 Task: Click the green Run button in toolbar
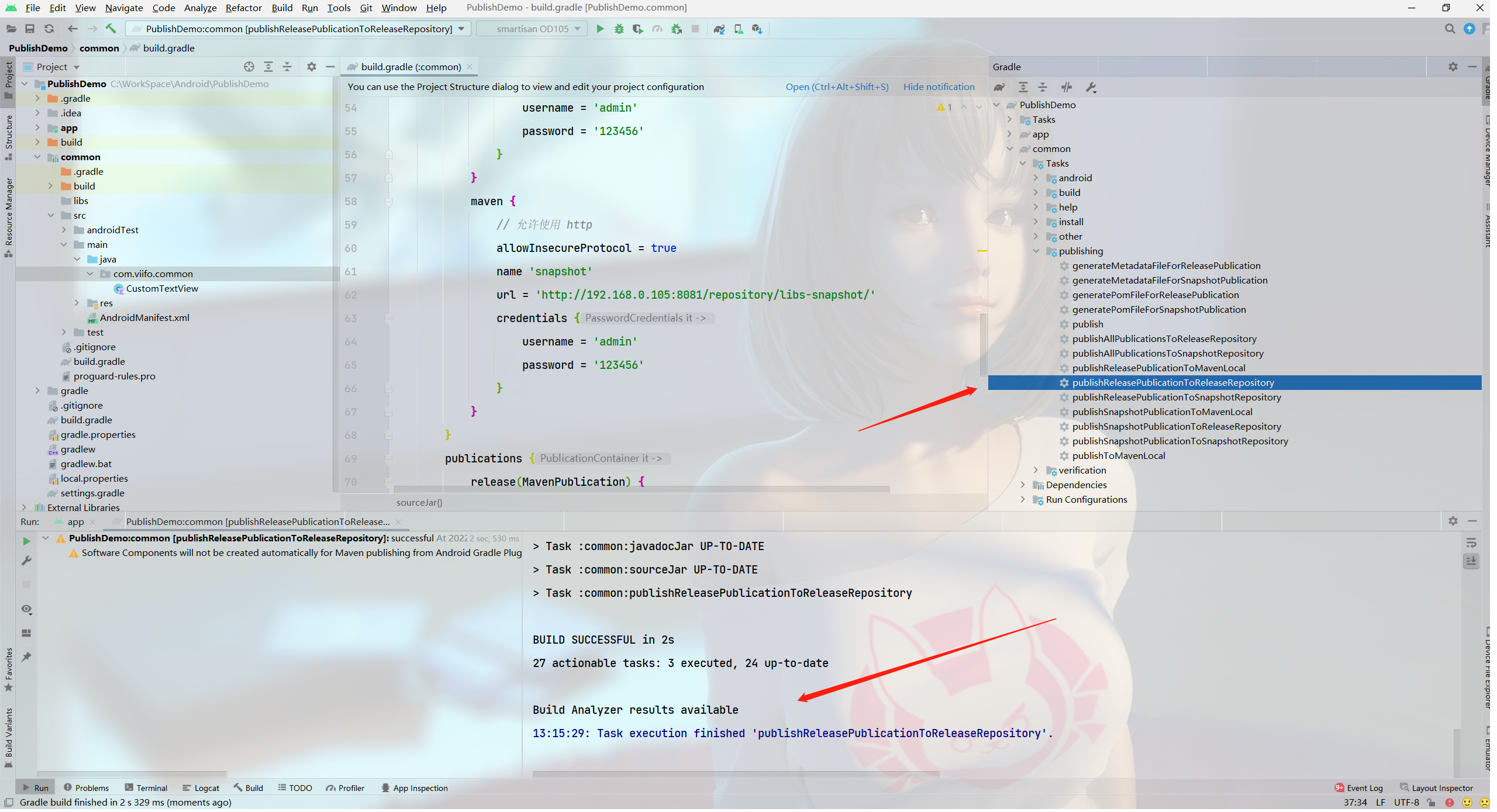600,29
